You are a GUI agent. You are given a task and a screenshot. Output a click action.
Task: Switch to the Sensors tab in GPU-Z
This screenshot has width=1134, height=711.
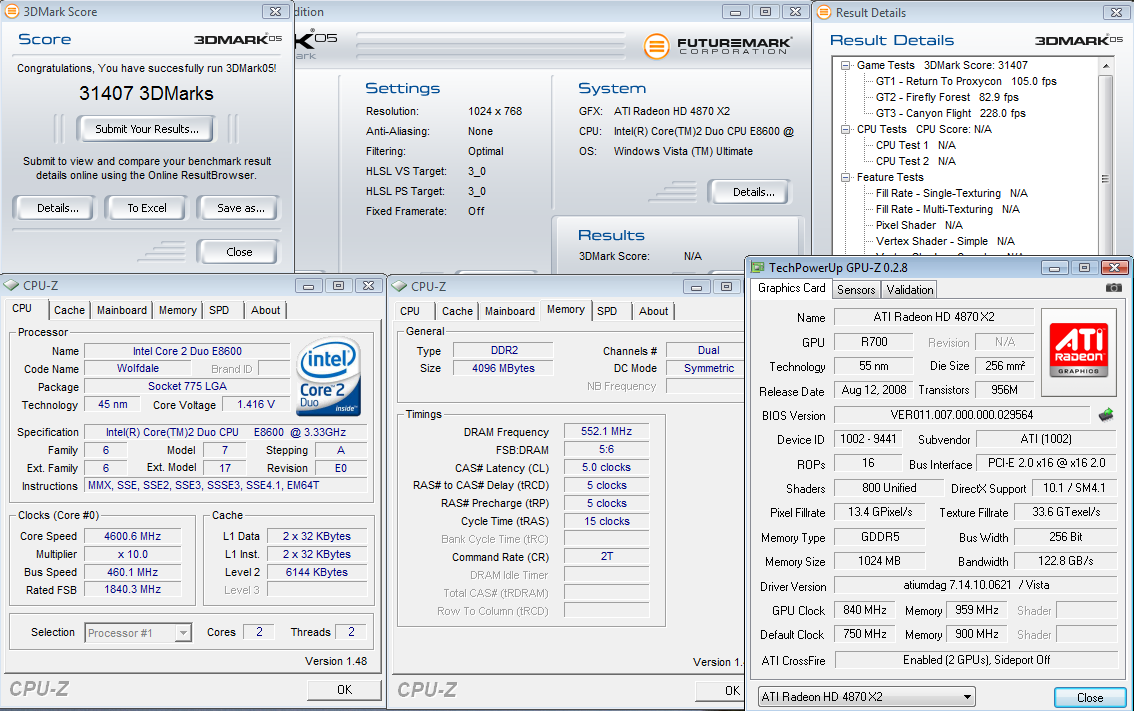coord(856,289)
